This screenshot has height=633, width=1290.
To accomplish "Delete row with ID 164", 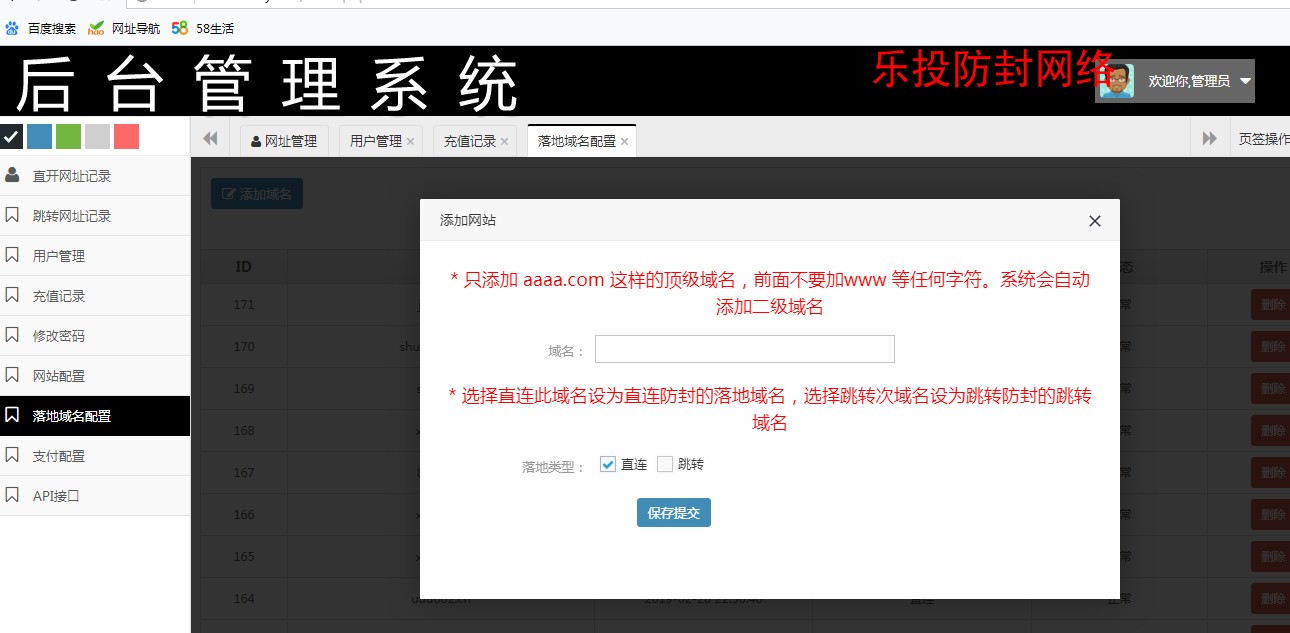I will tap(1271, 599).
